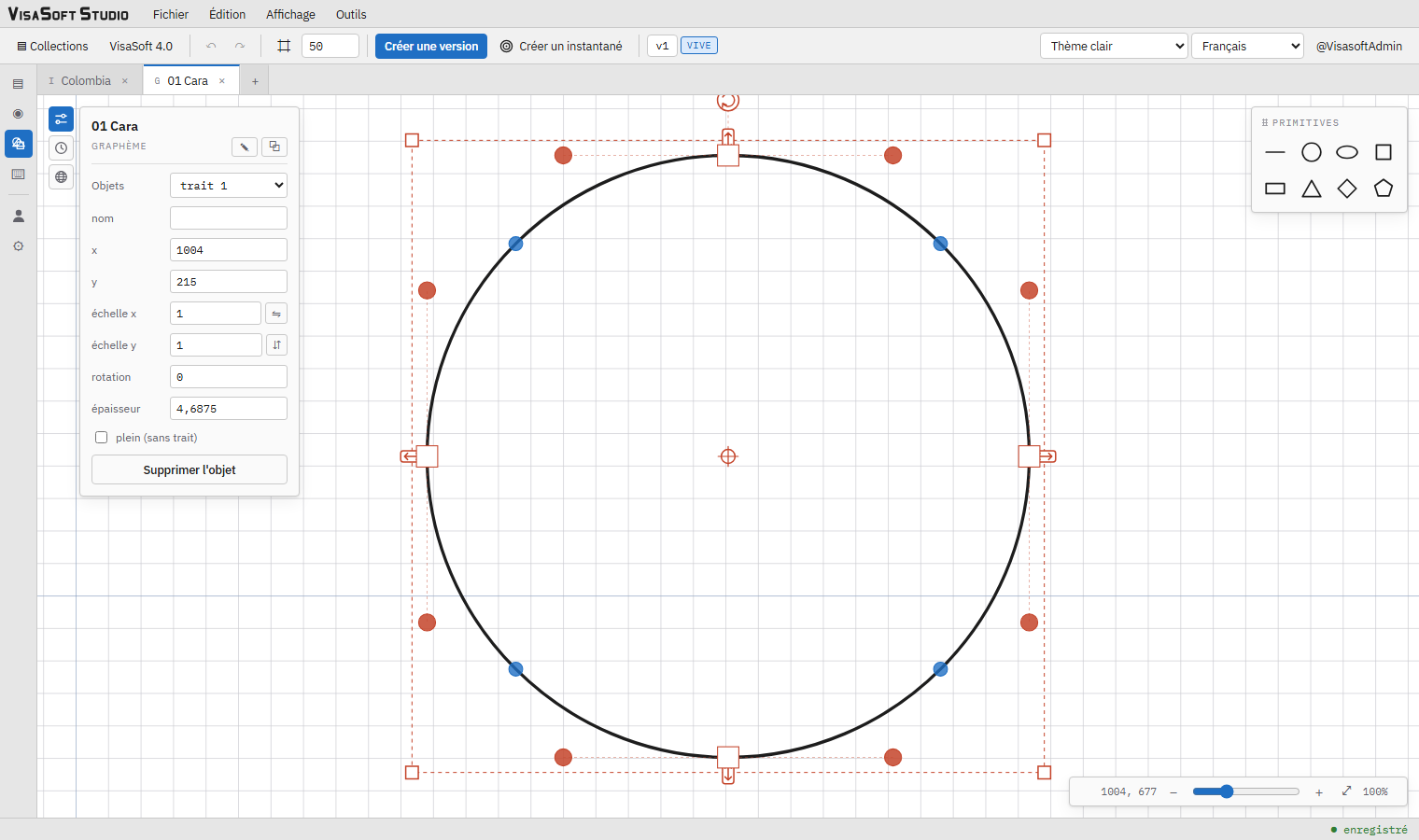Click the épaisseur value field

coord(229,409)
